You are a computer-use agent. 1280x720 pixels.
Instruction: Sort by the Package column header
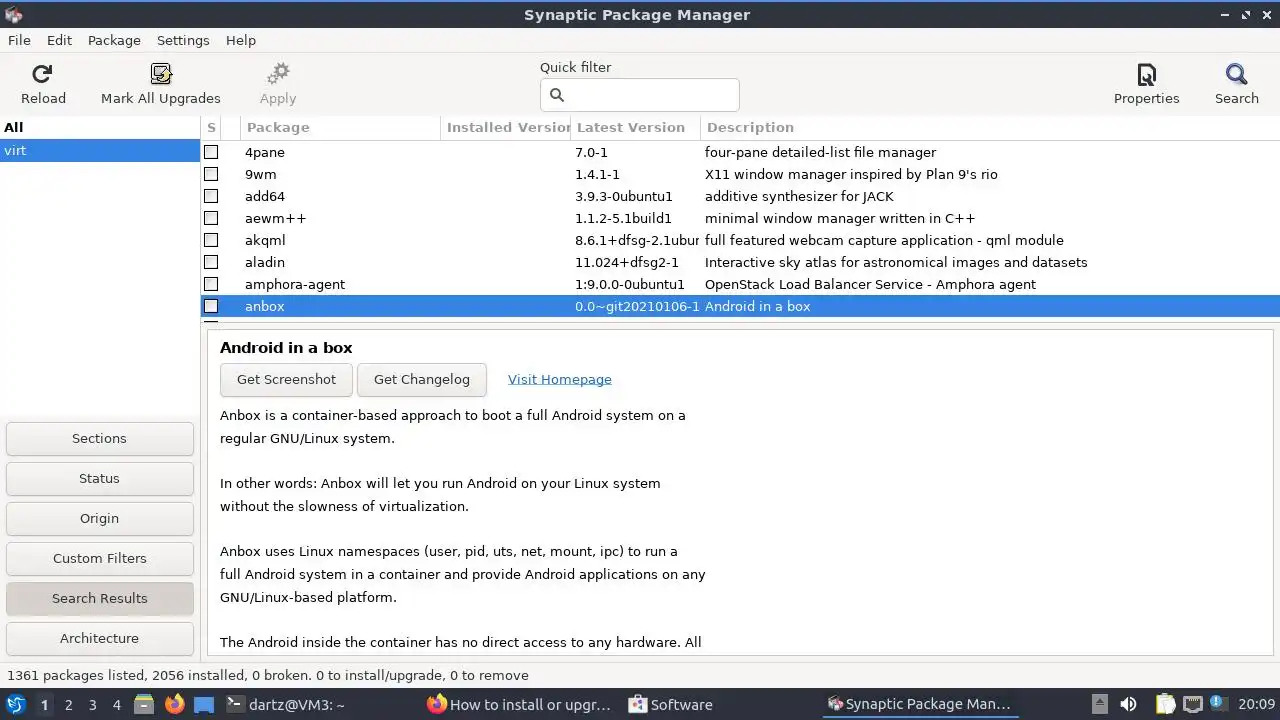click(340, 127)
